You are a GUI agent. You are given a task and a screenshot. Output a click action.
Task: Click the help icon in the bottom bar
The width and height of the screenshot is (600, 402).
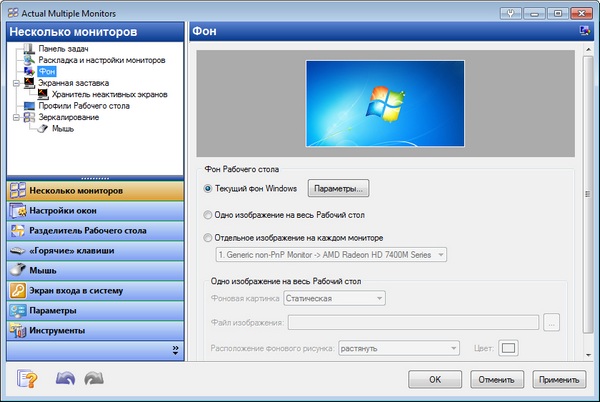tap(28, 379)
